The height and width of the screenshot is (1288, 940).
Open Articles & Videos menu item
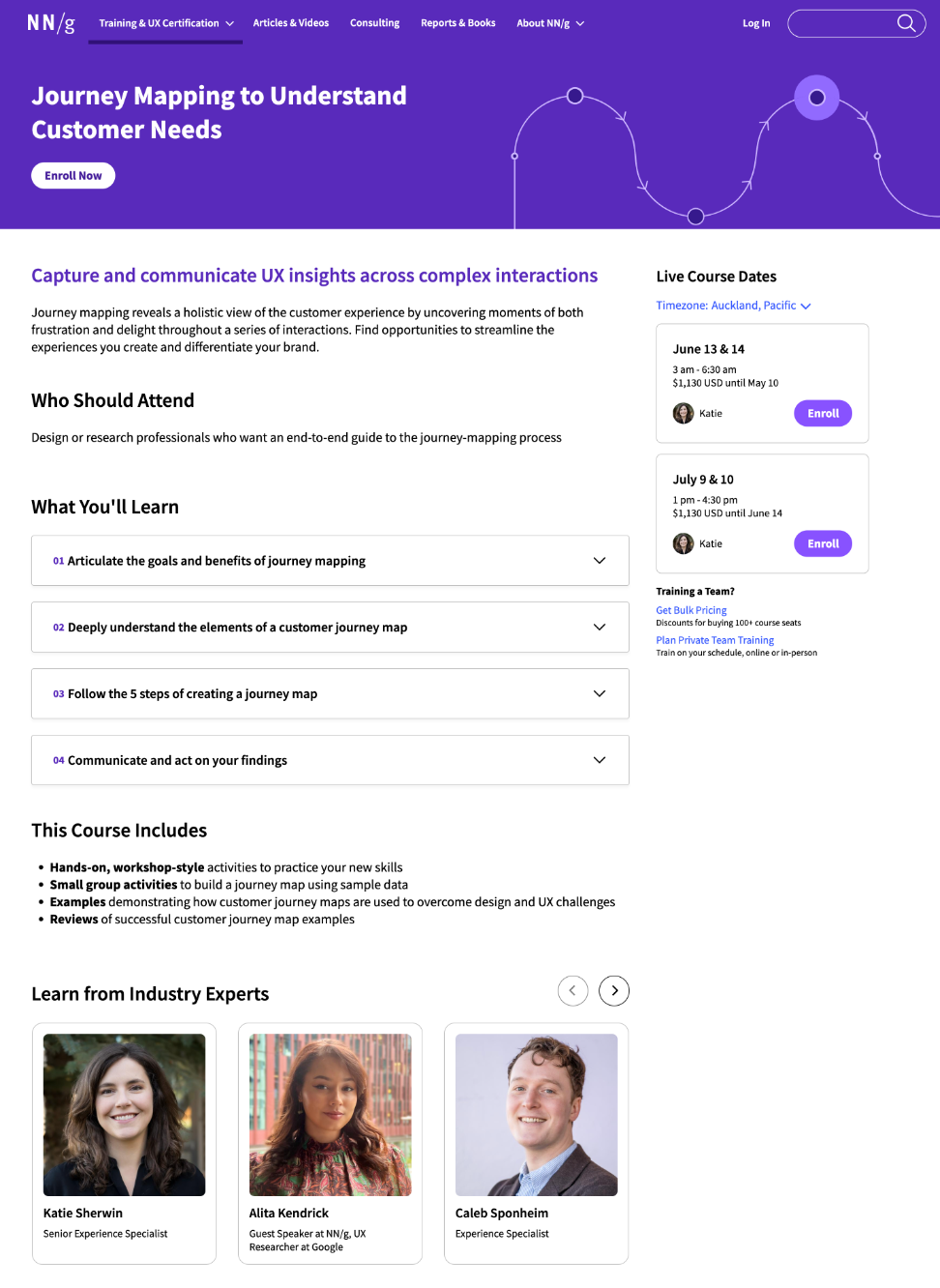click(x=291, y=23)
